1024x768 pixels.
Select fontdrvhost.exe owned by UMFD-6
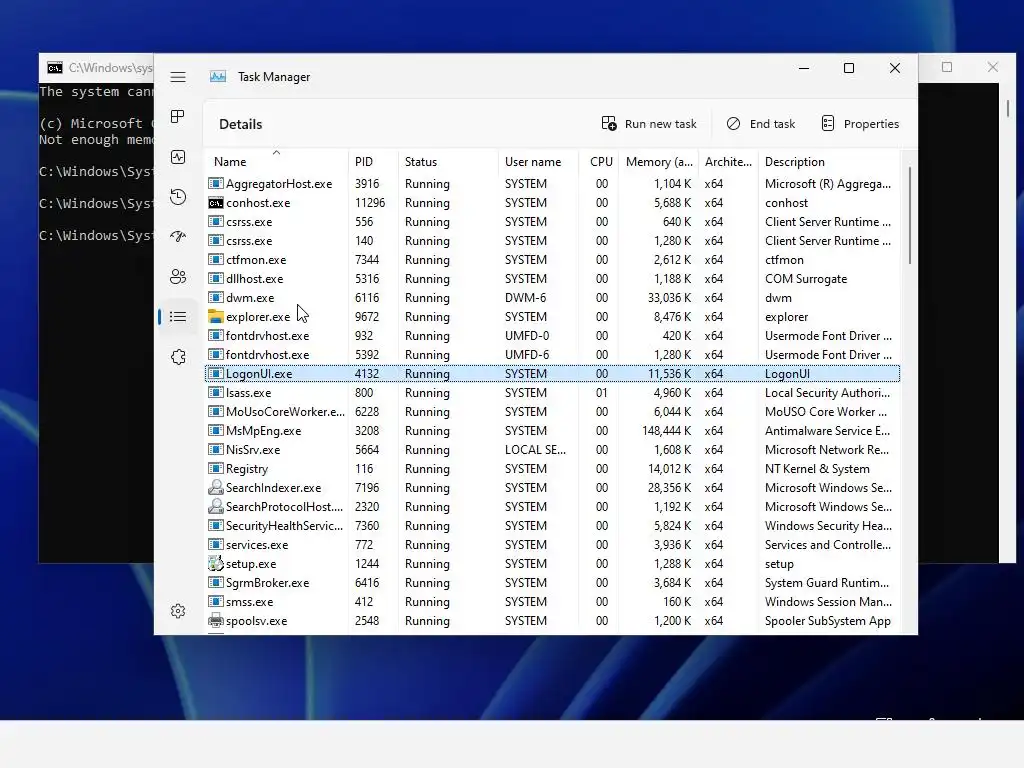click(552, 355)
